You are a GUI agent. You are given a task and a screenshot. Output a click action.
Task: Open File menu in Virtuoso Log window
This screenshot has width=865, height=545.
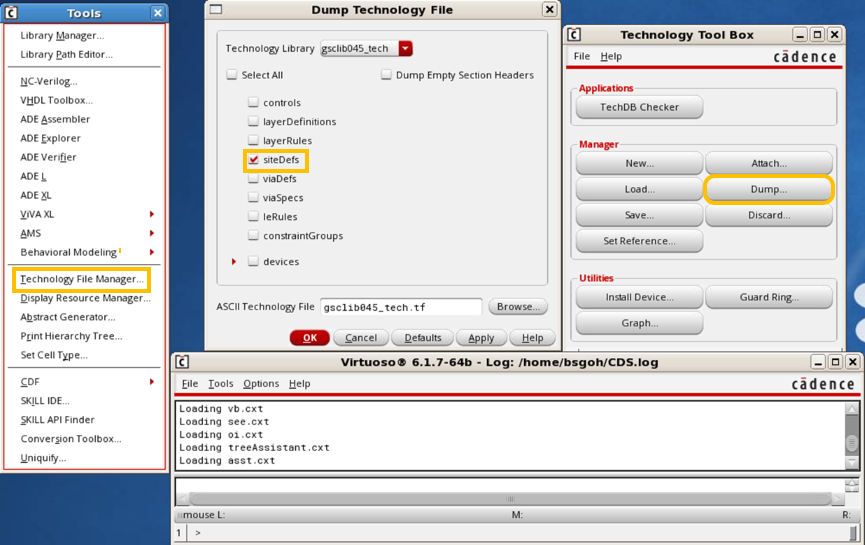(x=190, y=383)
